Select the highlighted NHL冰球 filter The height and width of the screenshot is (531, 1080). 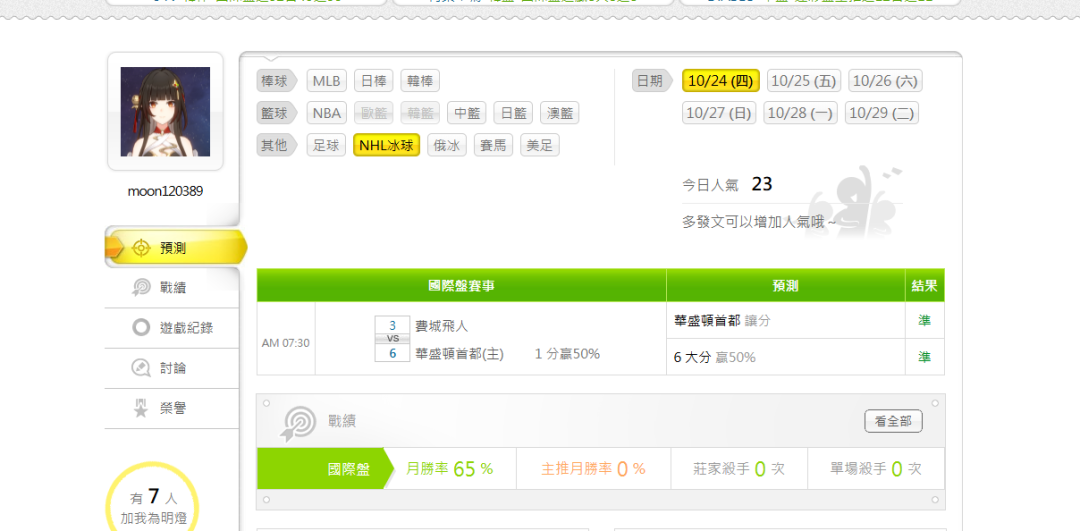pyautogui.click(x=386, y=145)
